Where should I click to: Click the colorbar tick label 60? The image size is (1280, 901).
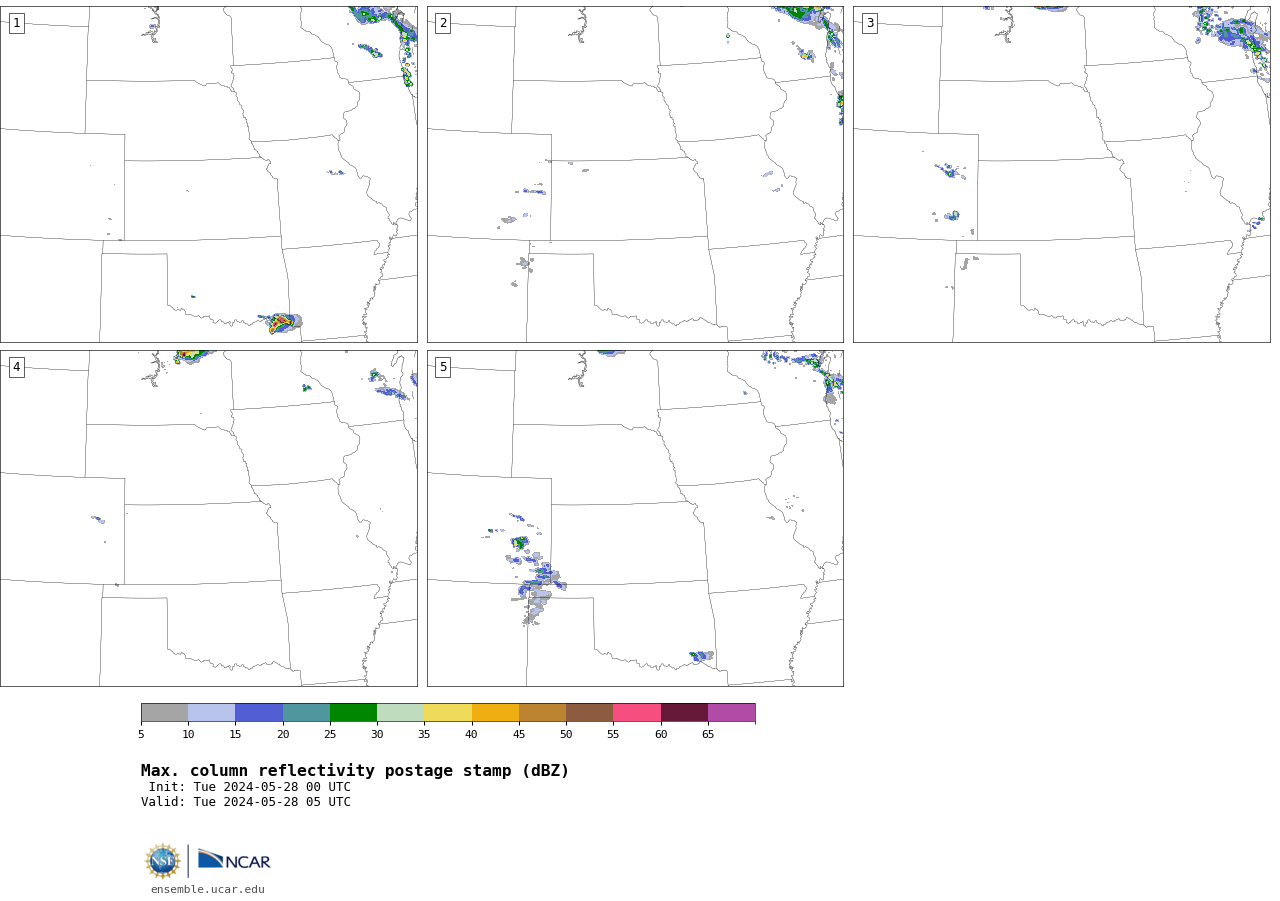click(661, 735)
